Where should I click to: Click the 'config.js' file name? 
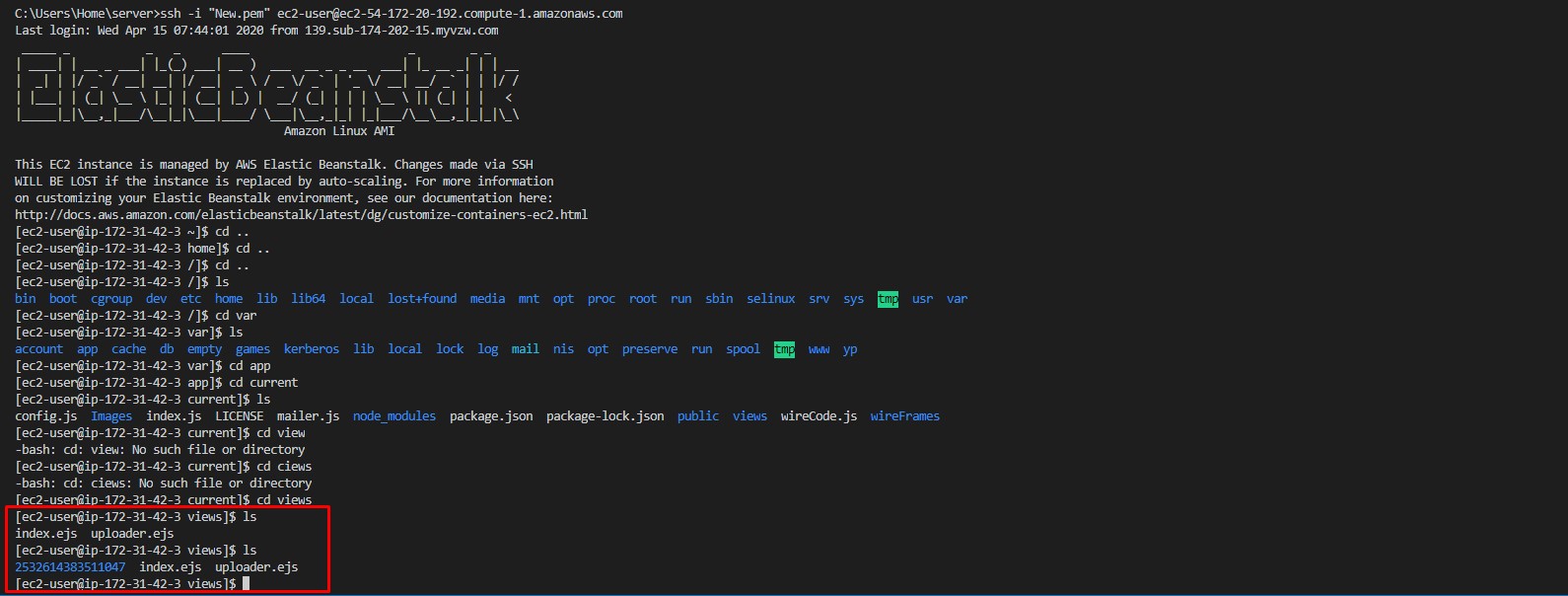tap(46, 416)
